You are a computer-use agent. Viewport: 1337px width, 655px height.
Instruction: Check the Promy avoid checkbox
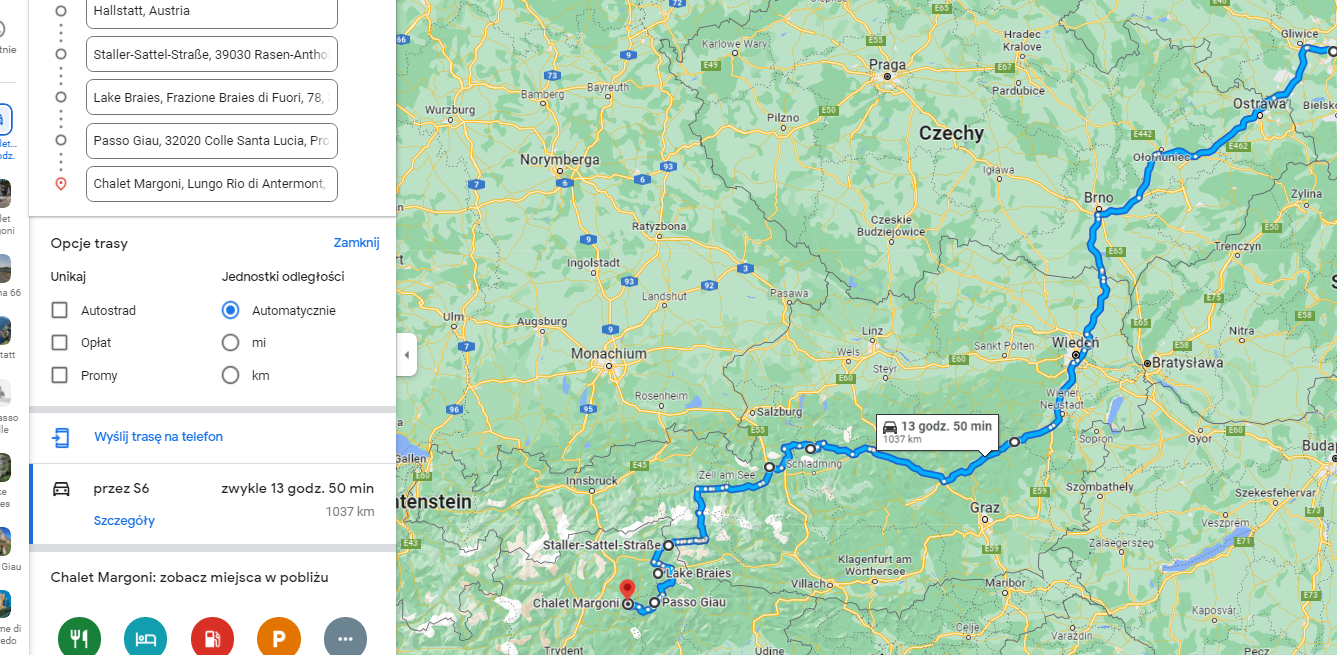pyautogui.click(x=59, y=375)
